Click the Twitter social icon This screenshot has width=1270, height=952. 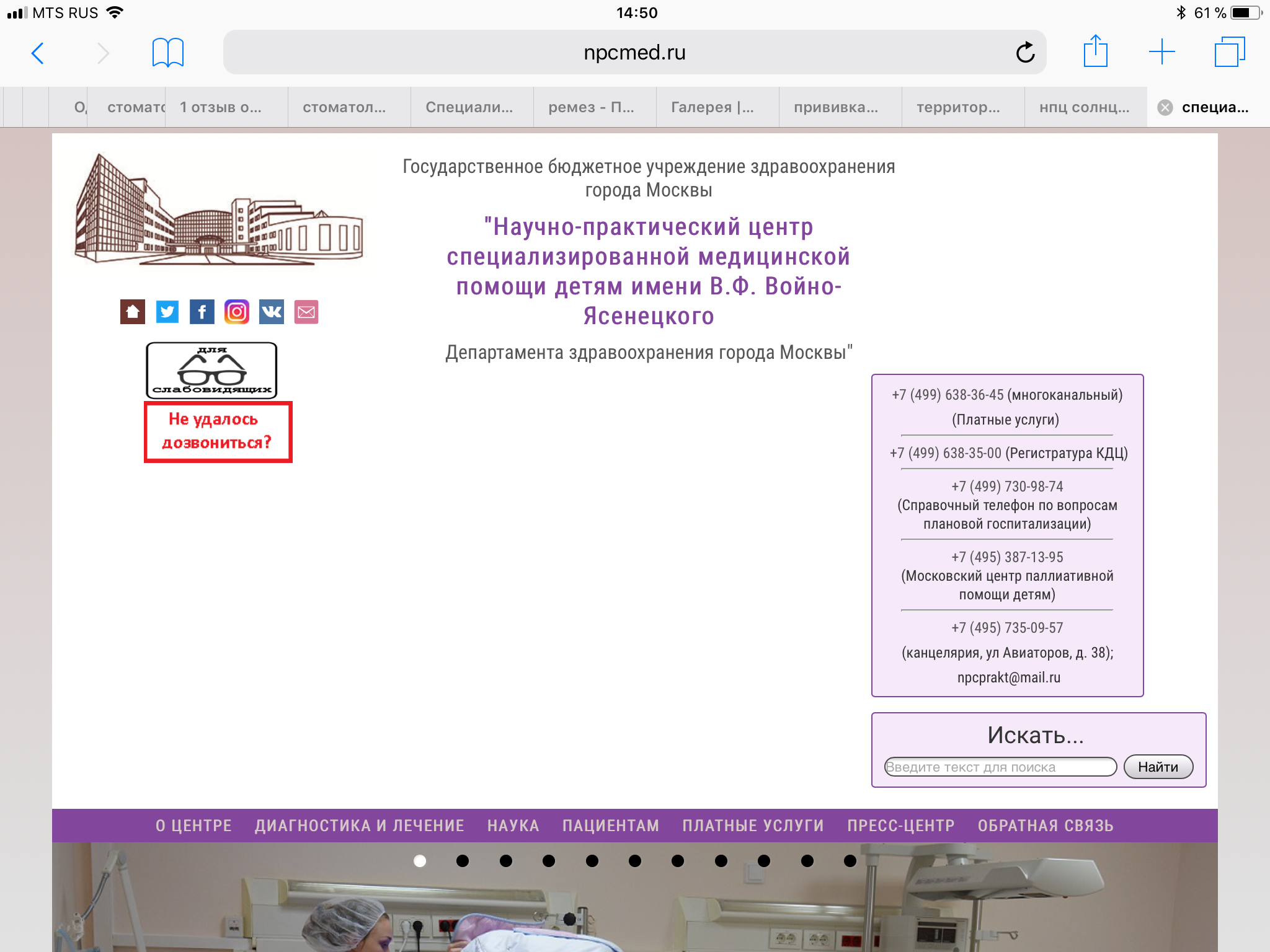click(167, 312)
